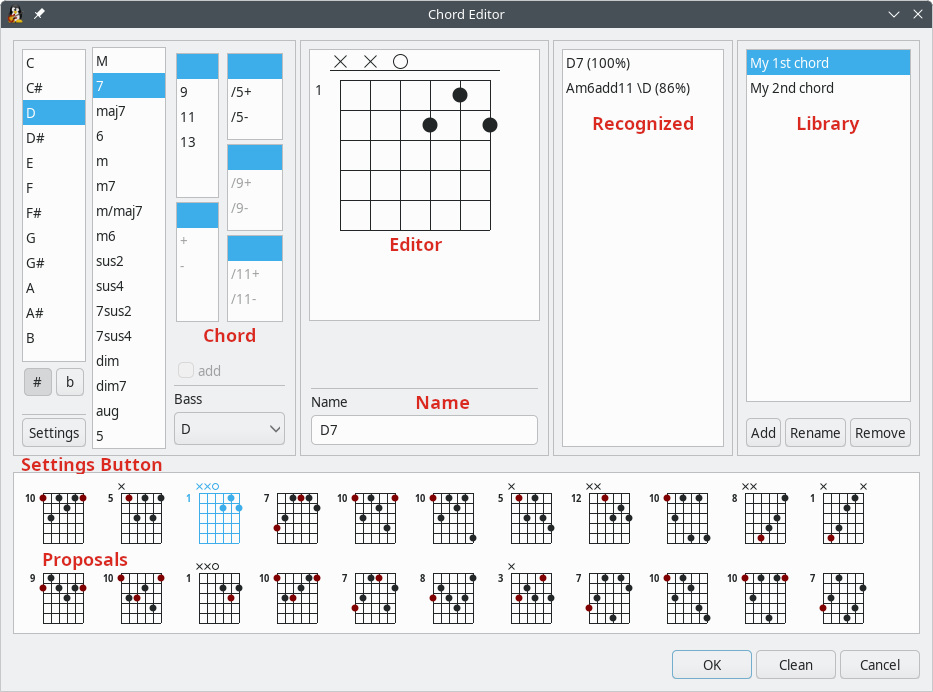
Task: Select My 2nd chord in library
Action: point(792,88)
